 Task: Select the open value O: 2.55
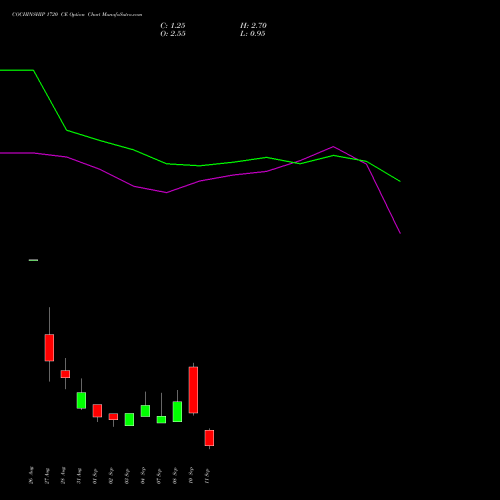pyautogui.click(x=173, y=34)
